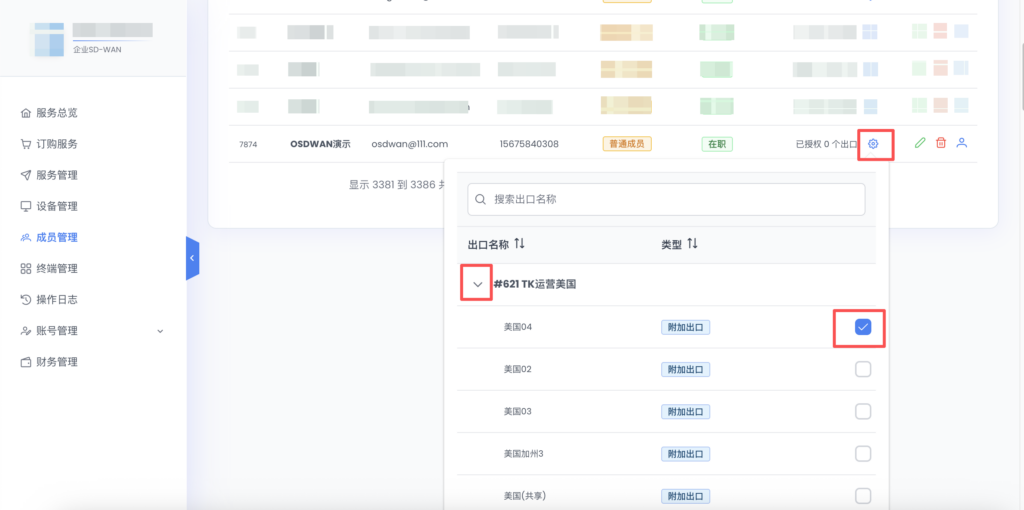Image resolution: width=1024 pixels, height=510 pixels.
Task: Click the gear icon for OSDWAN演示 row
Action: point(873,144)
